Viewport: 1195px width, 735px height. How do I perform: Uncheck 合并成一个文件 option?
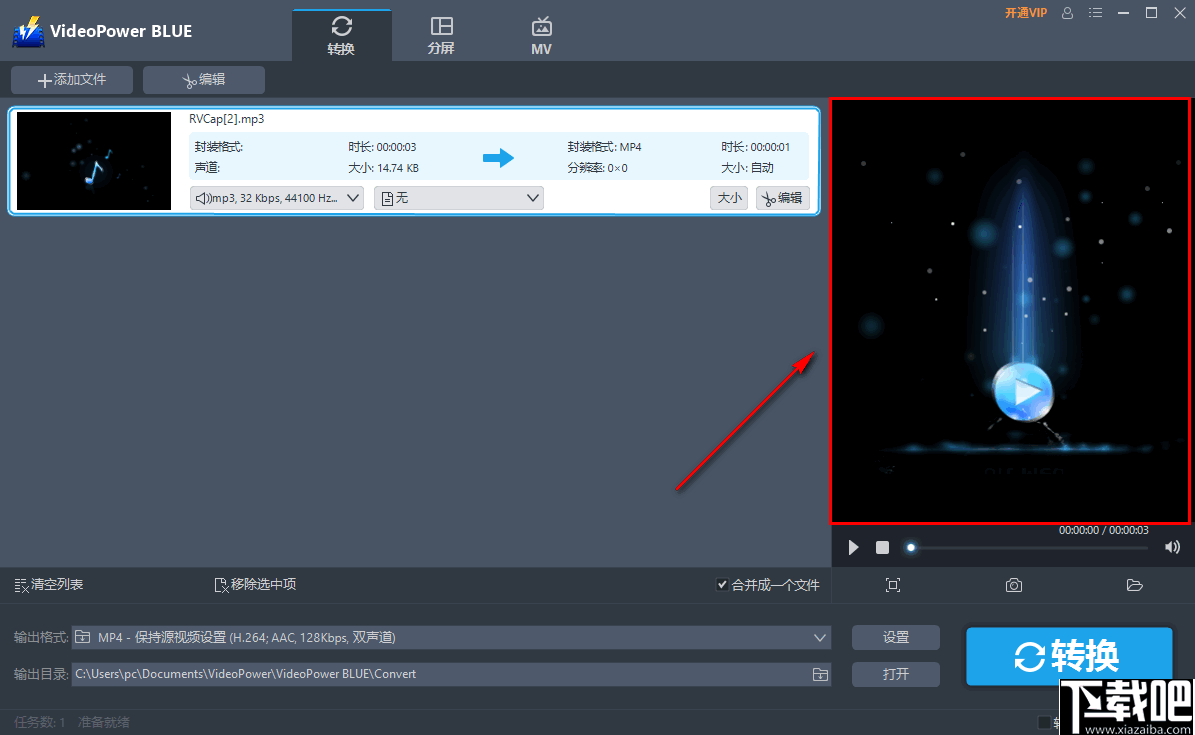click(723, 585)
